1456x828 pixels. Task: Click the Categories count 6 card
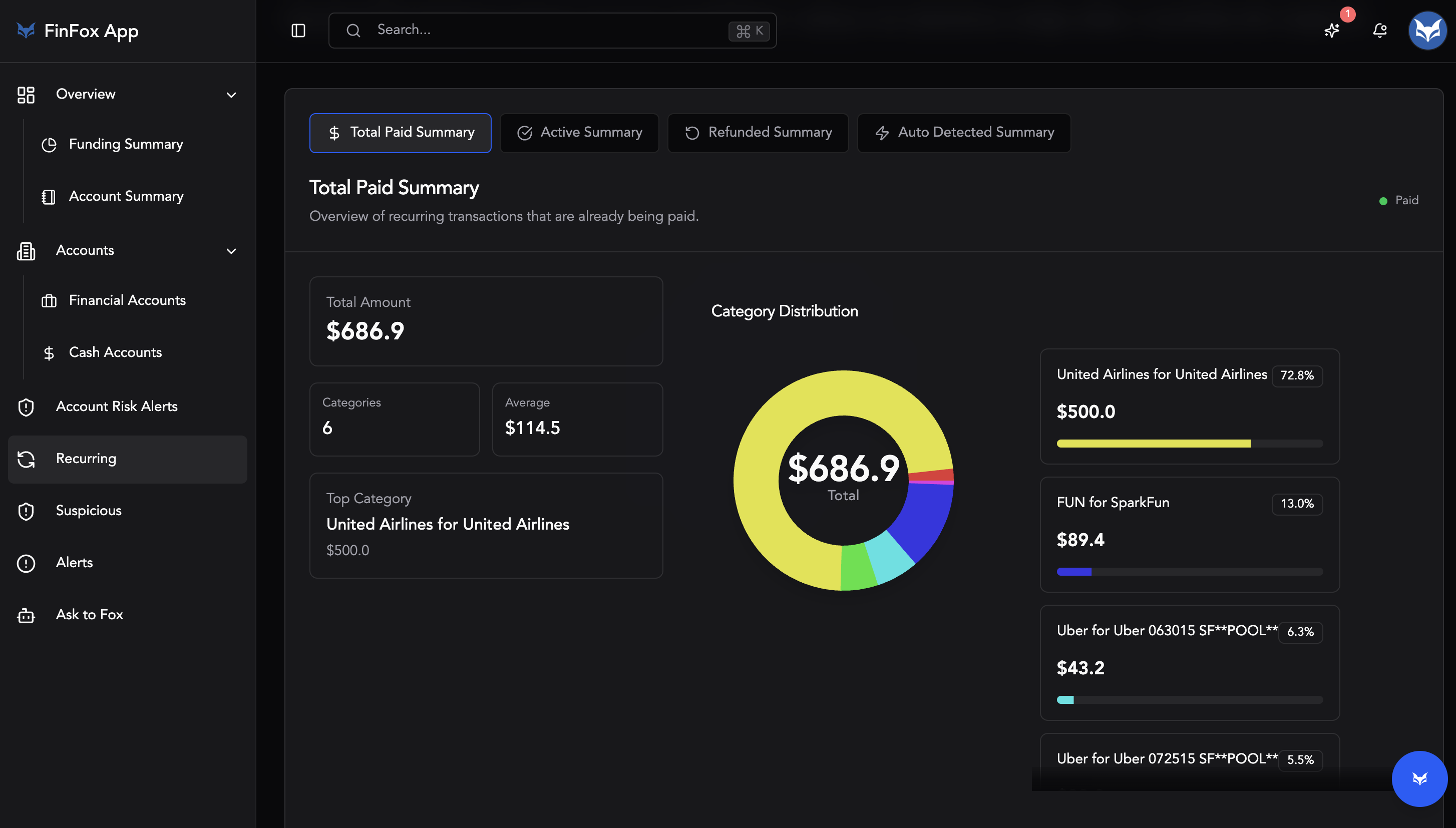click(x=394, y=419)
